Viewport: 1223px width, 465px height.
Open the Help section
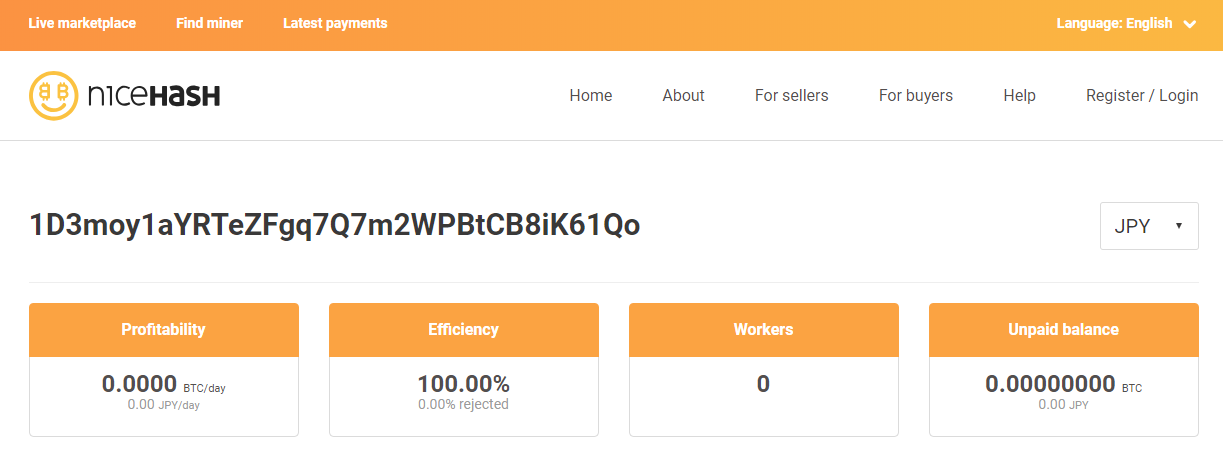click(1019, 96)
